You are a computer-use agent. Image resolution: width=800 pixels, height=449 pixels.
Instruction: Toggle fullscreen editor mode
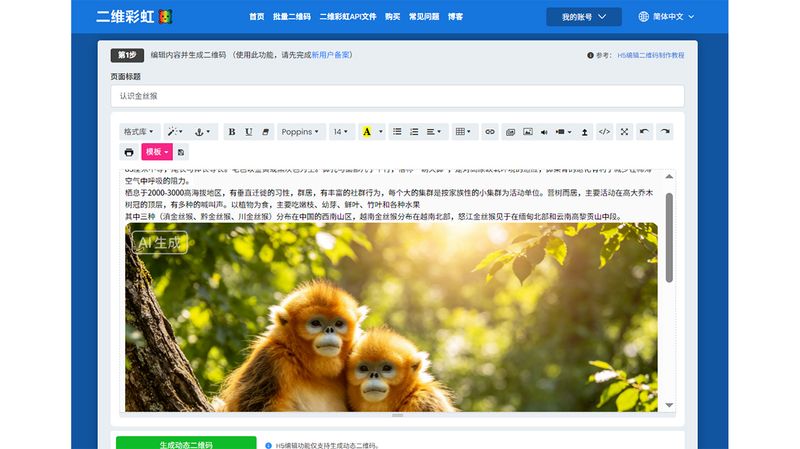point(624,132)
